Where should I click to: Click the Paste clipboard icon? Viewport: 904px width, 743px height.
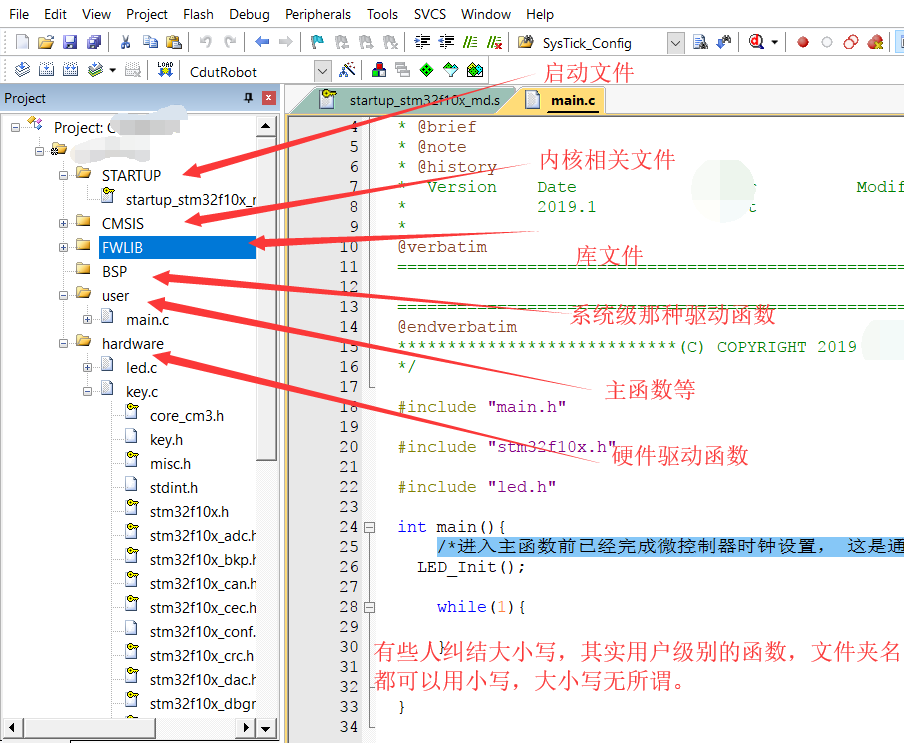(174, 42)
